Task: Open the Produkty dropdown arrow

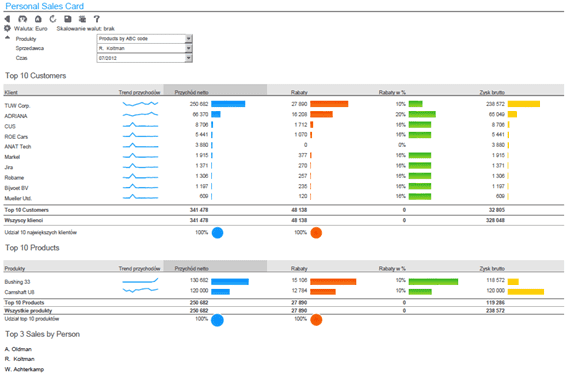Action: pyautogui.click(x=188, y=39)
